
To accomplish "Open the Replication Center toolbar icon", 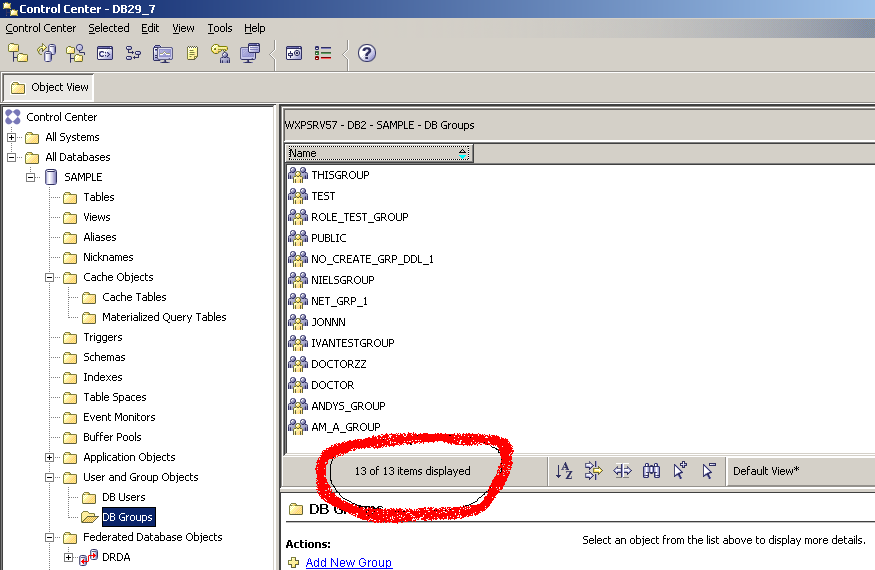I will pyautogui.click(x=47, y=53).
